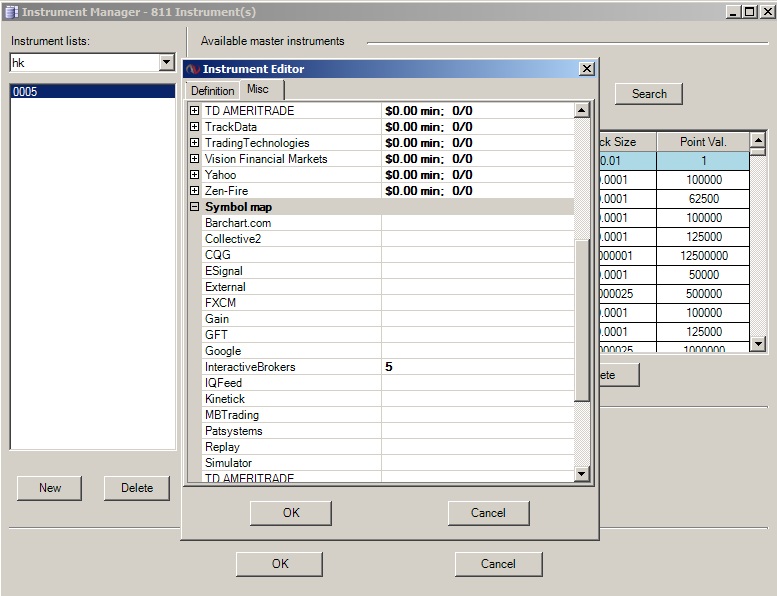This screenshot has width=777, height=596.
Task: Click Cancel in the Instrument Manager window
Action: pos(499,564)
